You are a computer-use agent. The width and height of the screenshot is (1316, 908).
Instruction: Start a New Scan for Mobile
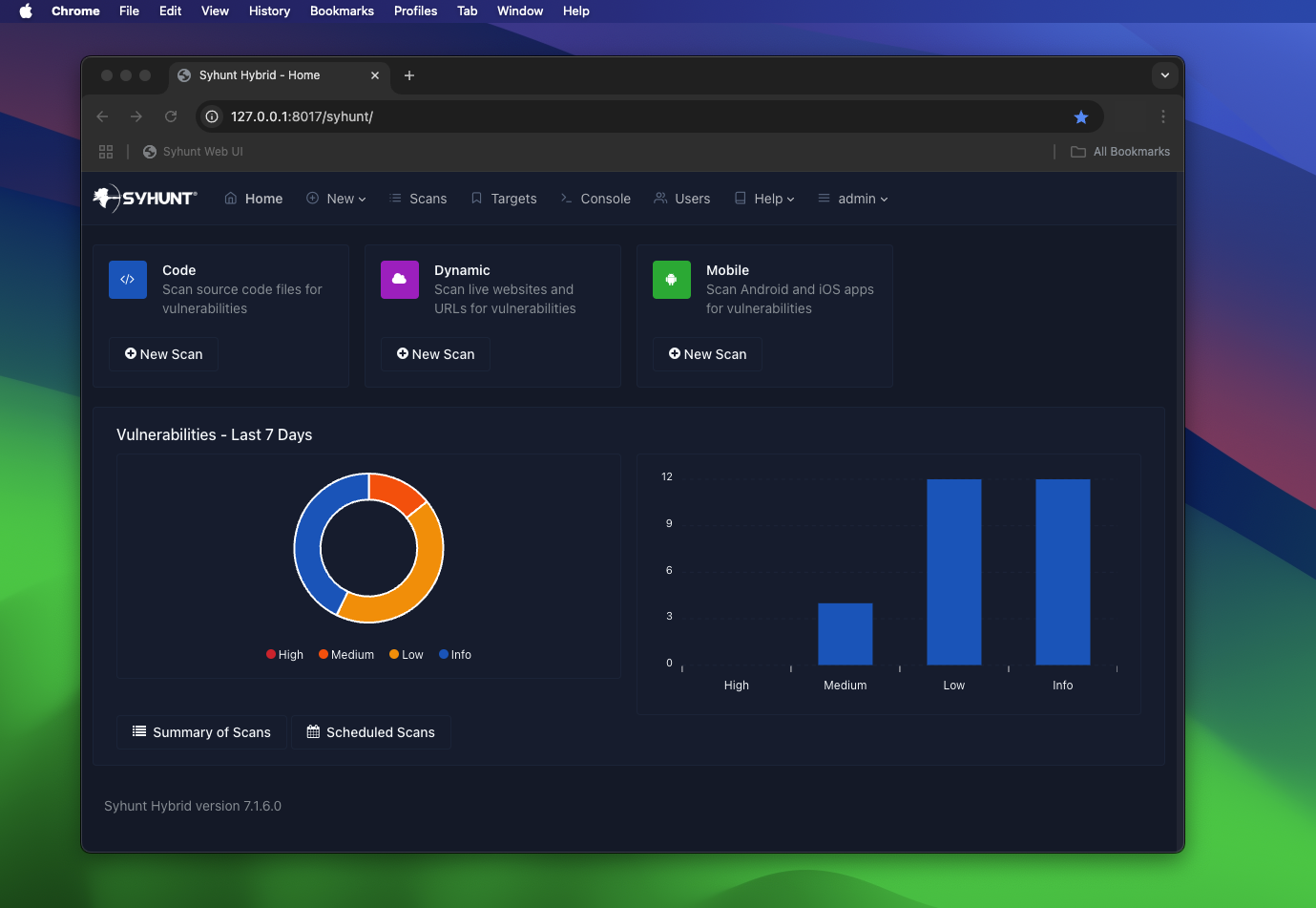coord(707,354)
